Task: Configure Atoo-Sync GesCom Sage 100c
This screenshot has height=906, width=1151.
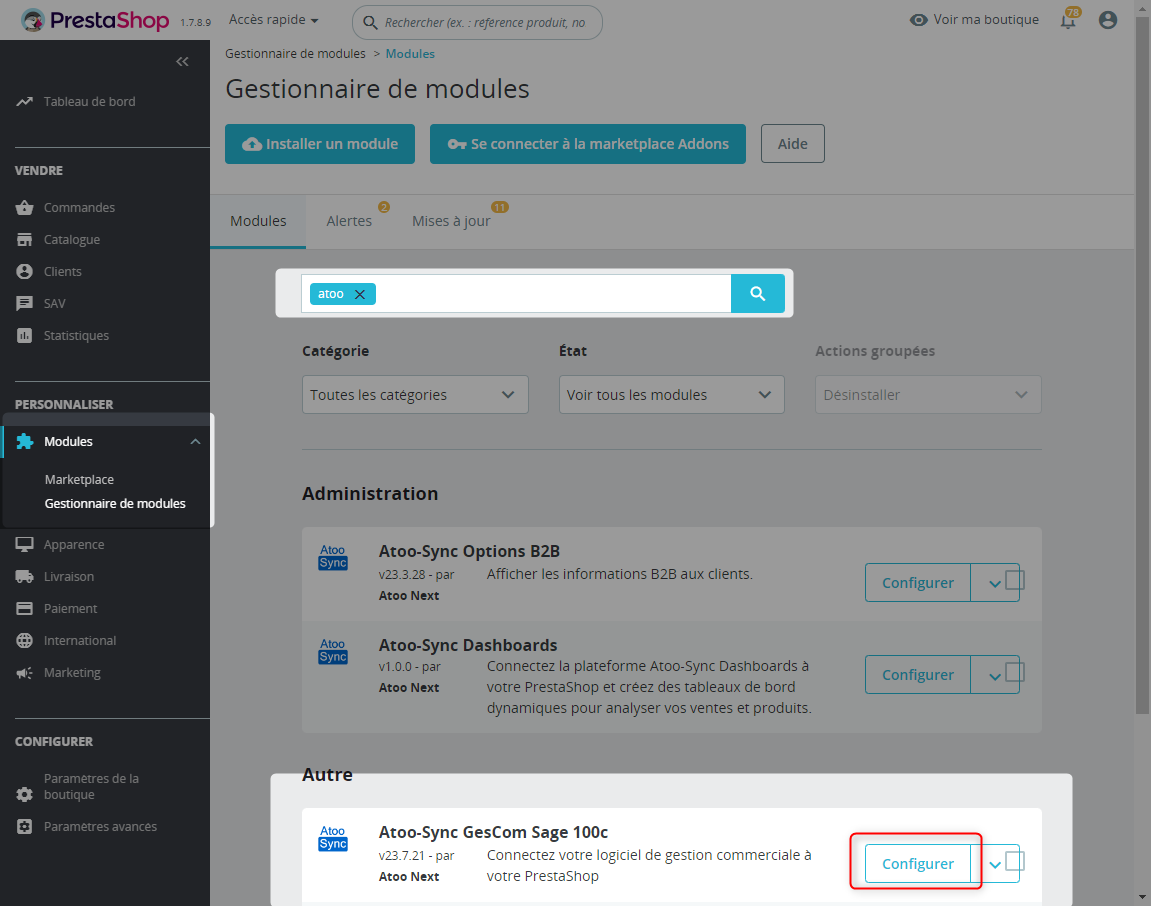Action: pos(918,864)
